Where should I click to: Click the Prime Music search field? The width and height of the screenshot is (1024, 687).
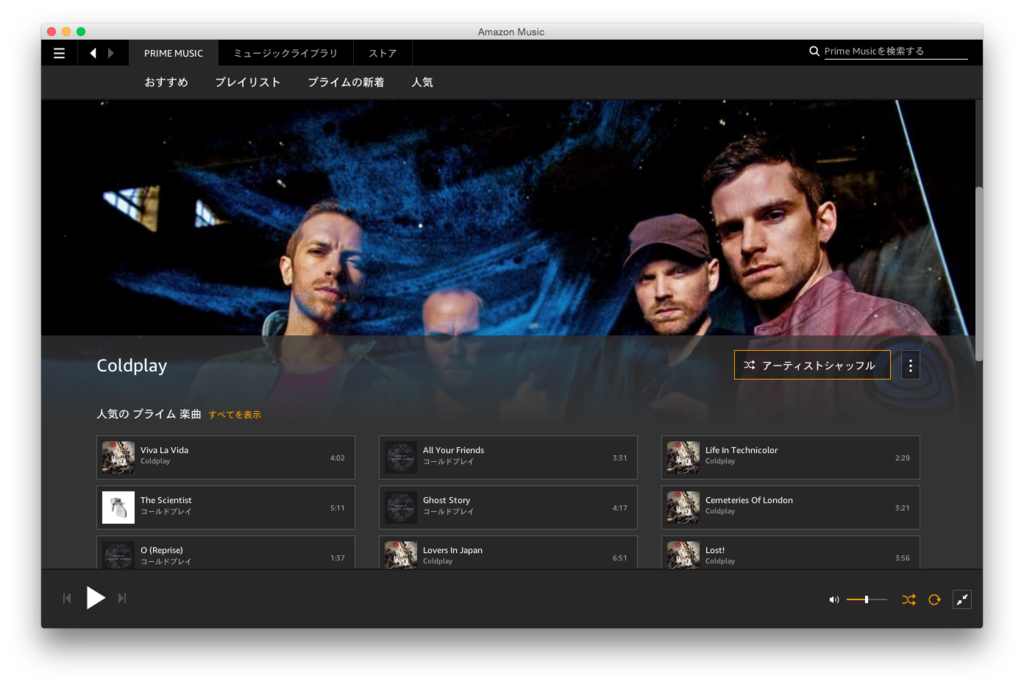point(895,51)
